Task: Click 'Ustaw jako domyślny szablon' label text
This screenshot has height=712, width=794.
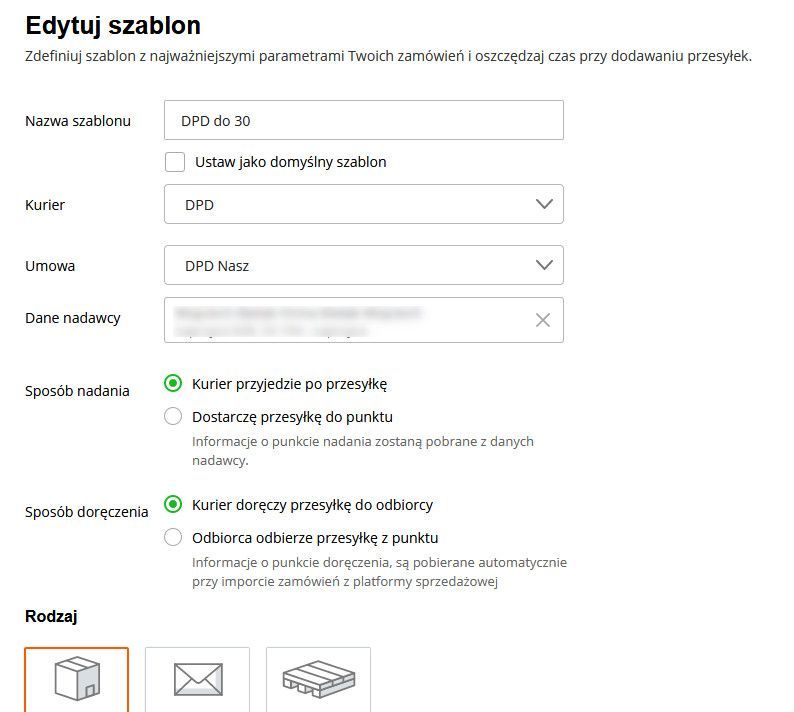Action: (x=291, y=162)
